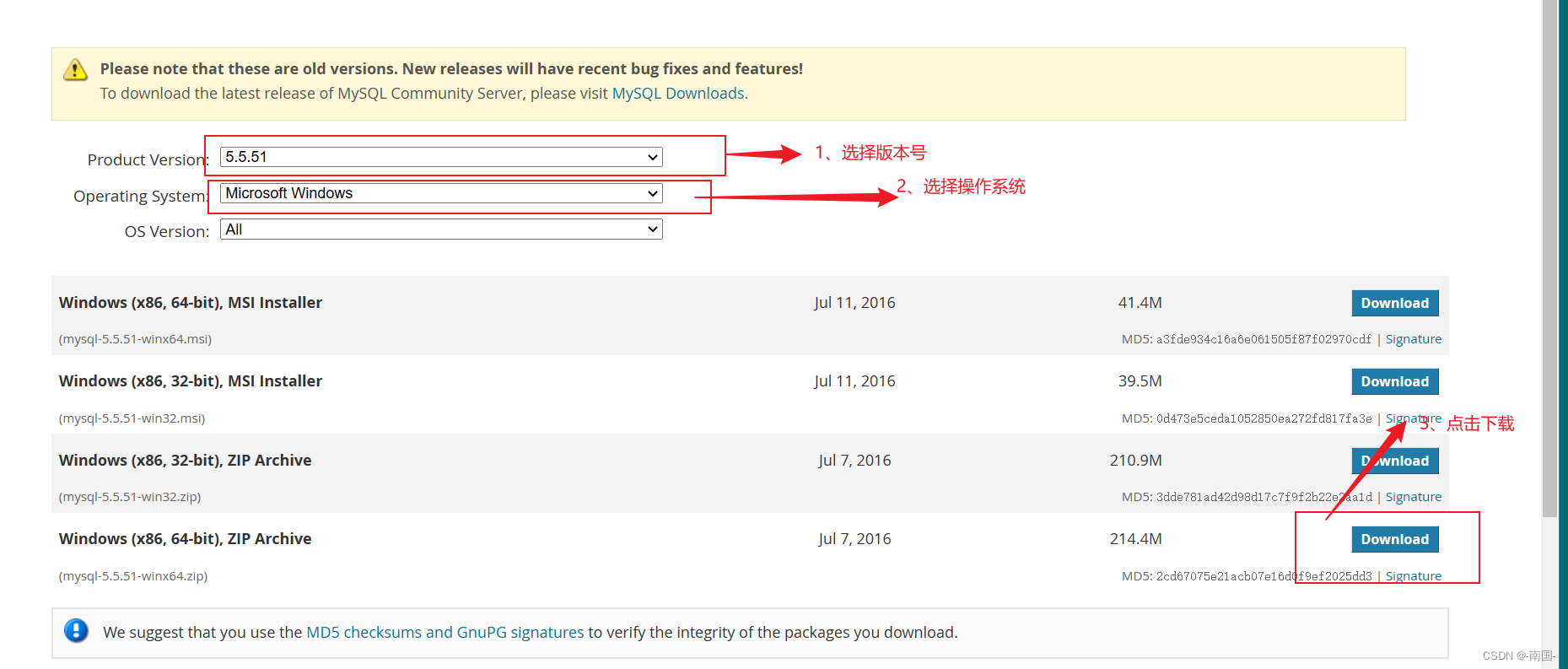The height and width of the screenshot is (669, 1568).
Task: Click Jul 7, 2016 date of 64-bit ZIP
Action: pos(854,539)
